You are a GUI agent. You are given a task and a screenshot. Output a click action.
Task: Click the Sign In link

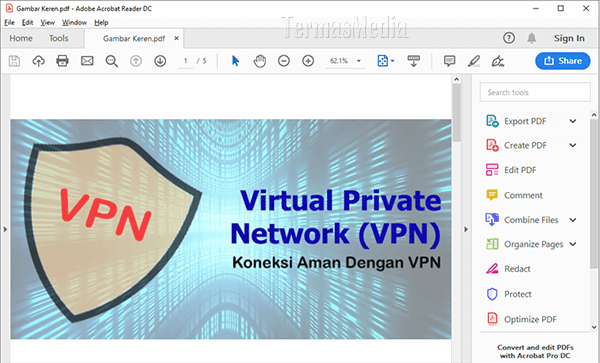pyautogui.click(x=569, y=38)
